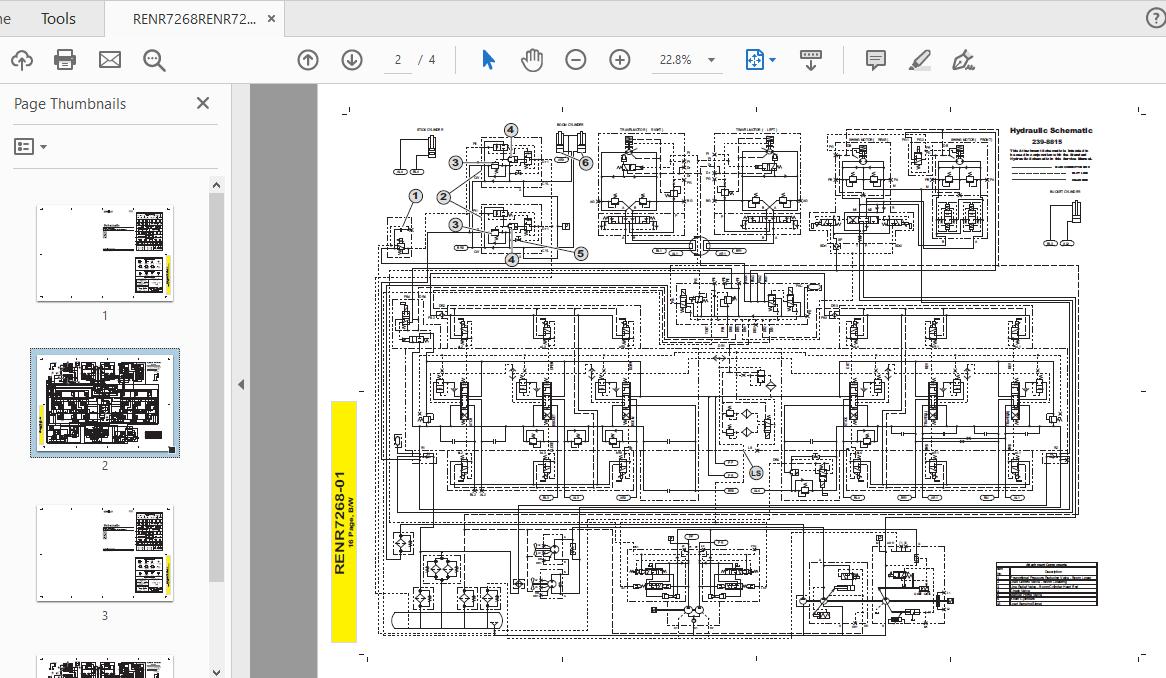Viewport: 1166px width, 678px height.
Task: Select page 3 thumbnail
Action: click(105, 553)
